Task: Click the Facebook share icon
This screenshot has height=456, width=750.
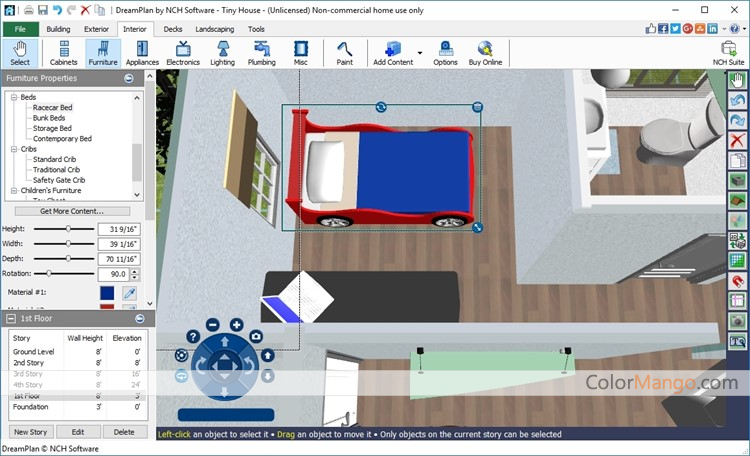Action: click(x=662, y=29)
